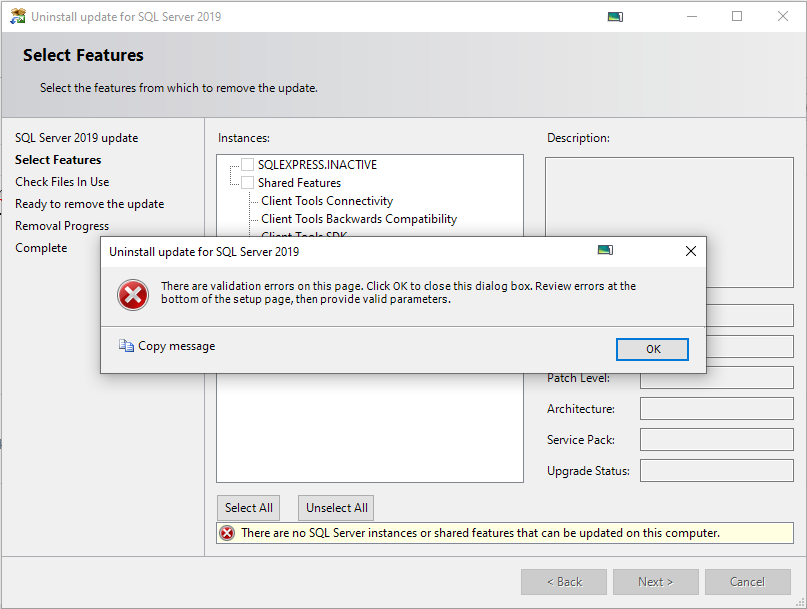This screenshot has height=609, width=807.
Task: Click the SQLEXPRESS.INACTIVE instance label
Action: pos(318,165)
